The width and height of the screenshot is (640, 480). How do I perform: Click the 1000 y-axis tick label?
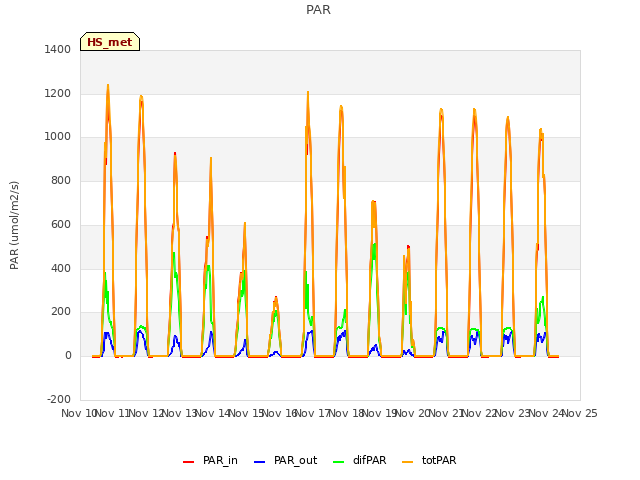coord(58,137)
